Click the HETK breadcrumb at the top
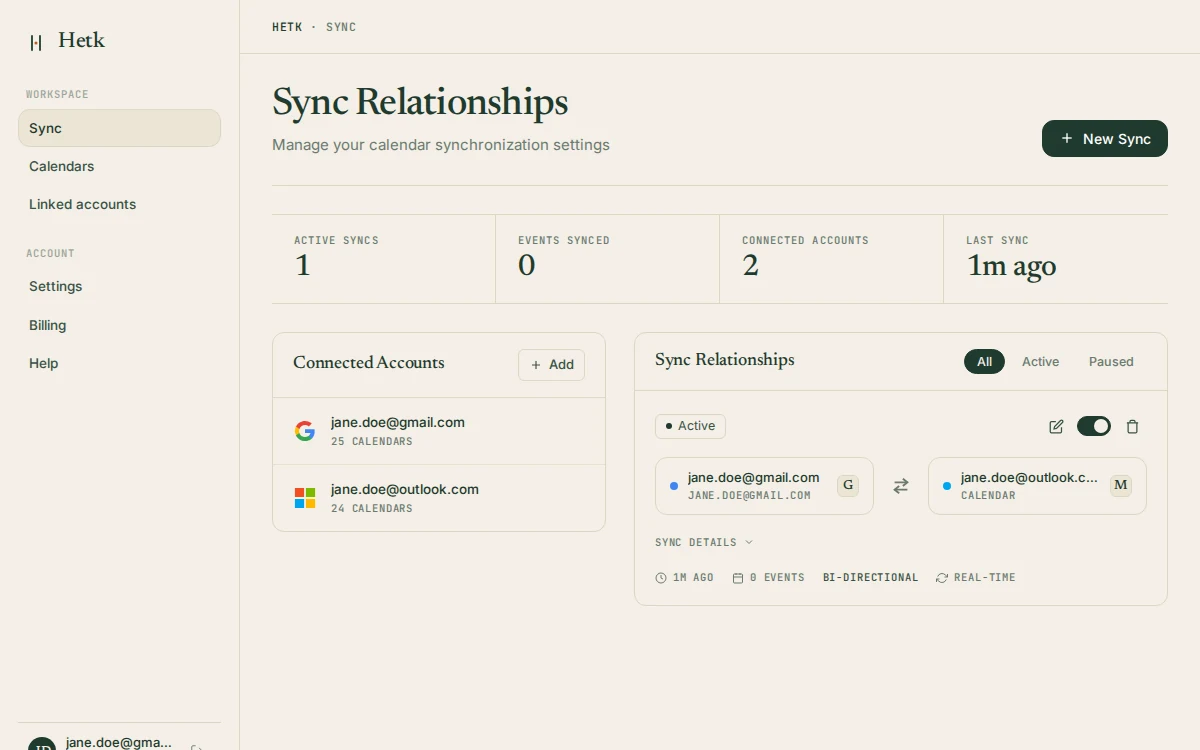Viewport: 1200px width, 750px height. (x=287, y=27)
